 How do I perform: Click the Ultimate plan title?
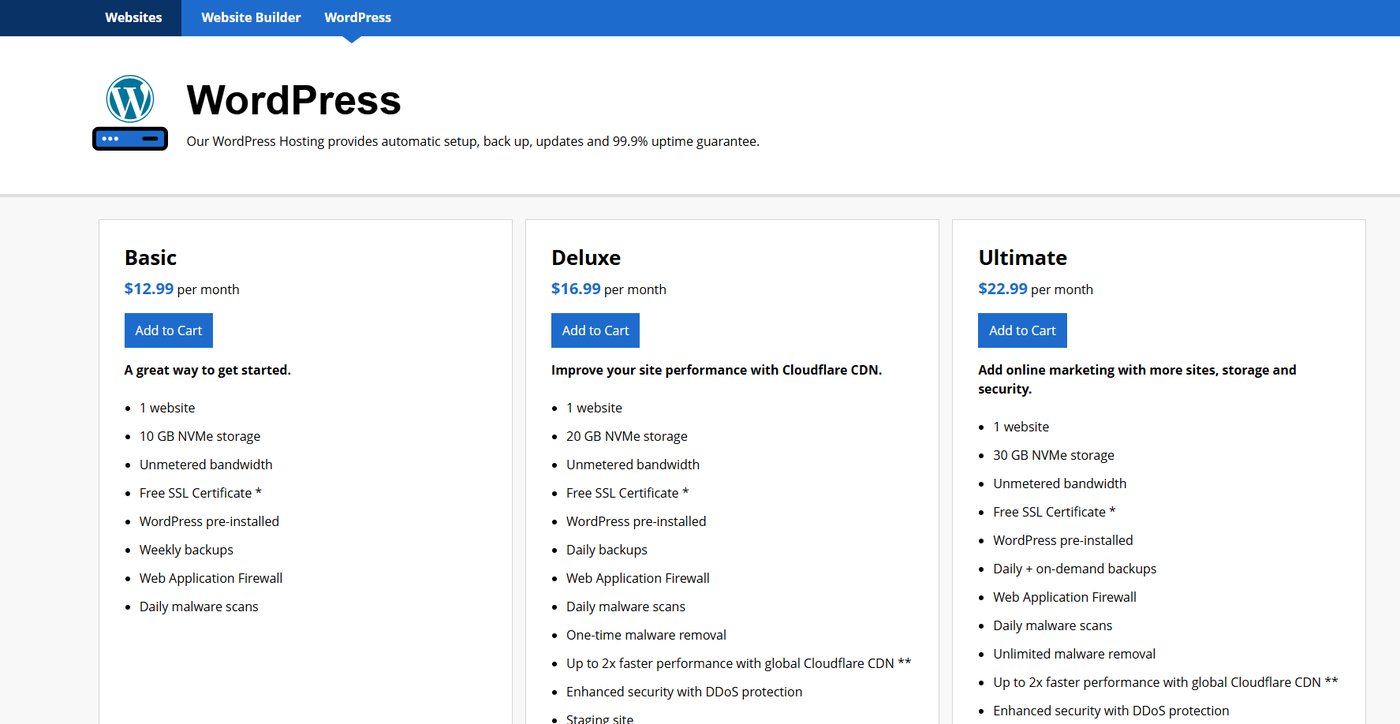tap(1022, 258)
